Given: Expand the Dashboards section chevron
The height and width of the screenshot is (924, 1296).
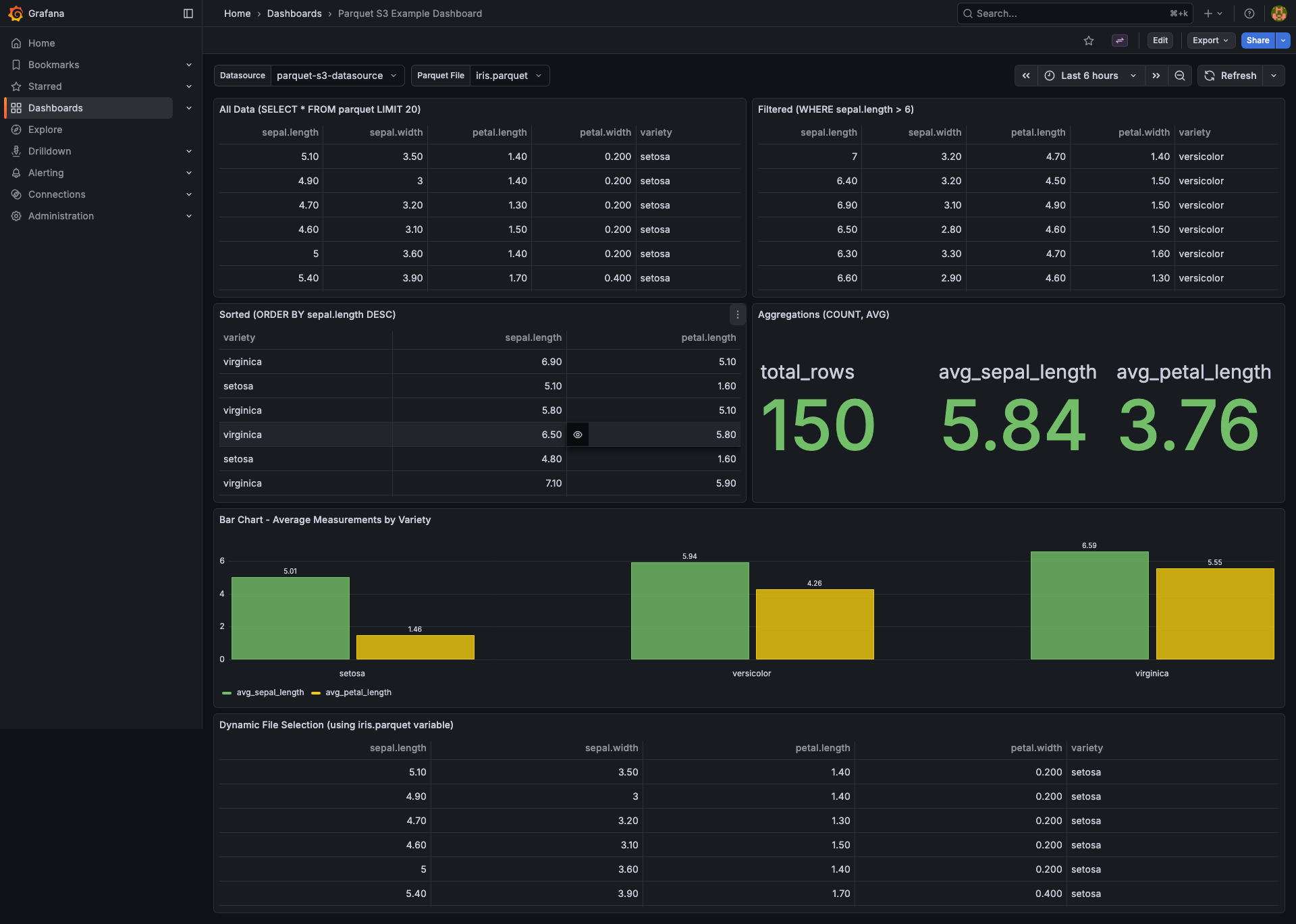Looking at the screenshot, I should point(189,108).
